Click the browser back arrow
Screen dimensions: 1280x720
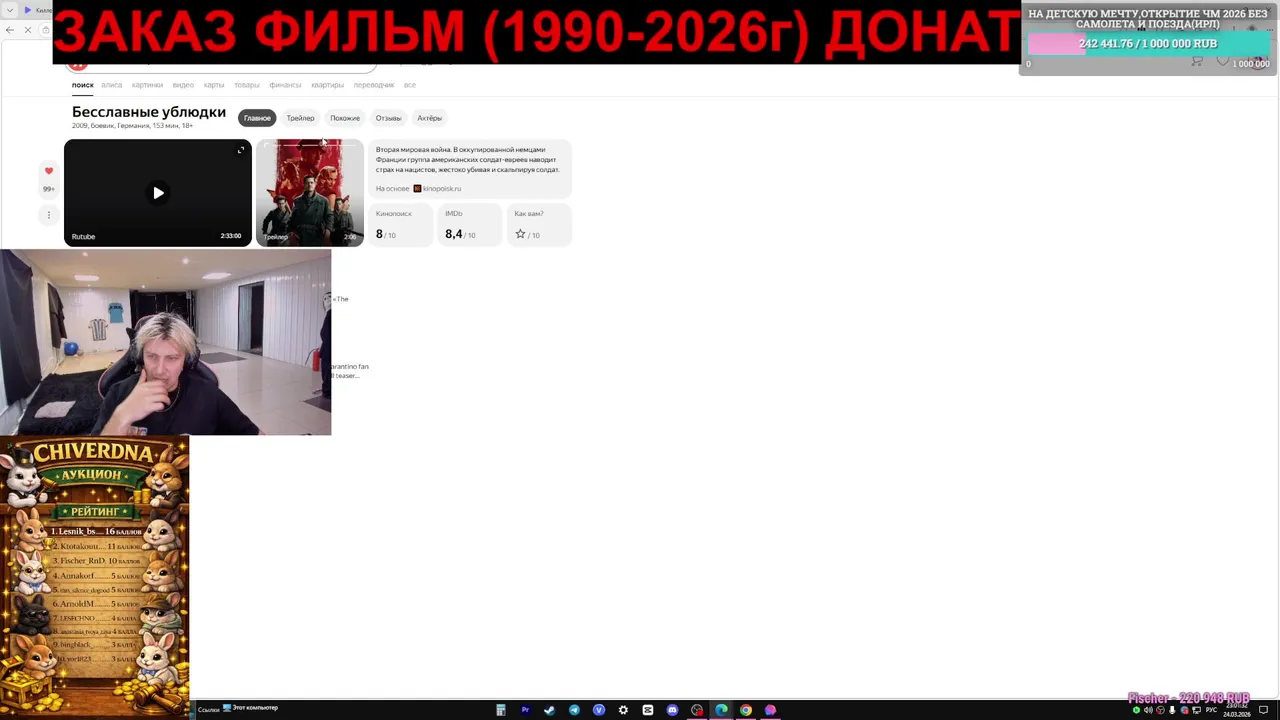click(10, 30)
